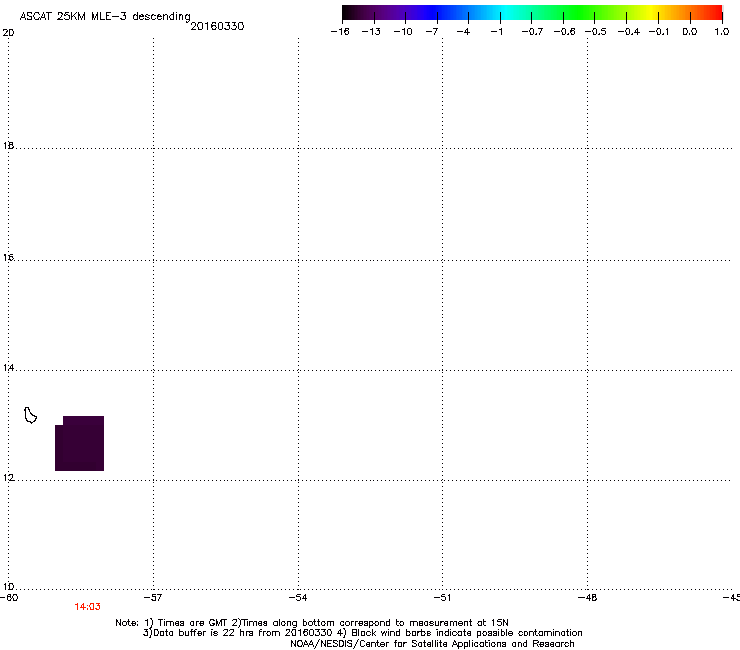Click the rainbow color scale bar
Viewport: 740px width, 650px height.
coord(532,13)
